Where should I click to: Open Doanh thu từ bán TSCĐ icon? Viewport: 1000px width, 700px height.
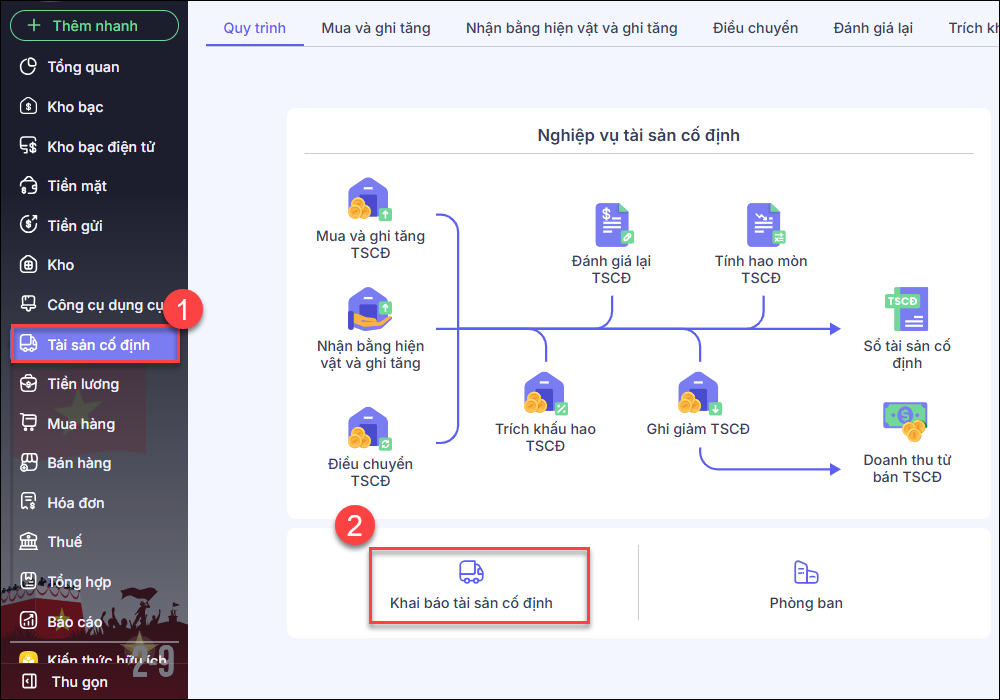906,422
